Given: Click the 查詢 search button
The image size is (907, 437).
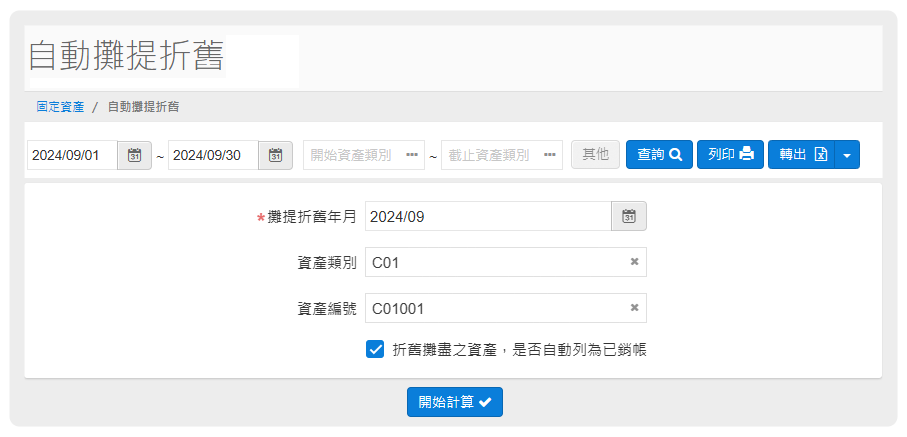Looking at the screenshot, I should tap(659, 155).
